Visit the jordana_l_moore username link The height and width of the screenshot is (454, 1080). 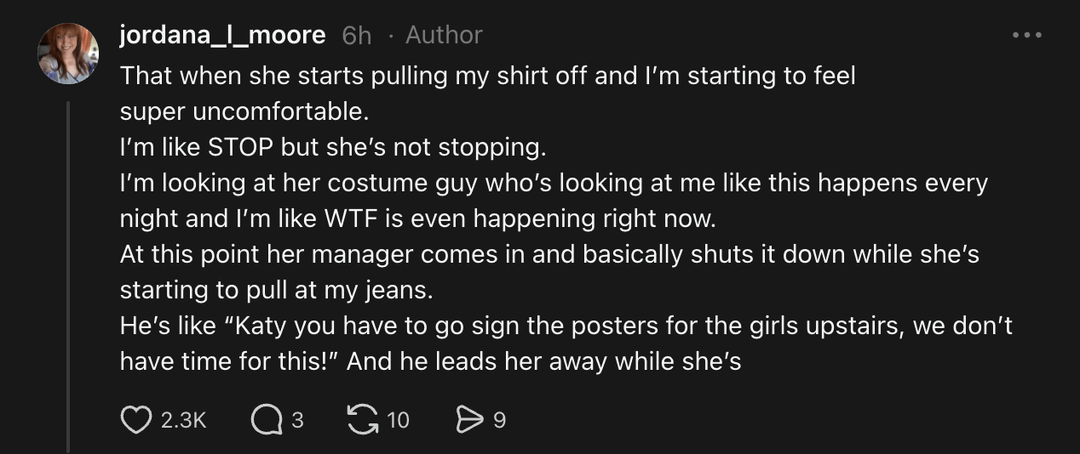click(x=222, y=36)
